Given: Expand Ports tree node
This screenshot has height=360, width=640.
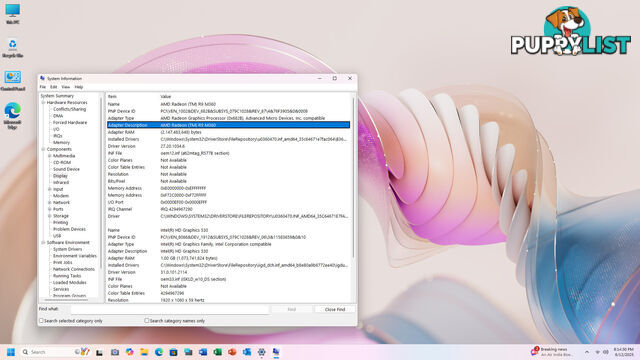Looking at the screenshot, I should click(50, 209).
